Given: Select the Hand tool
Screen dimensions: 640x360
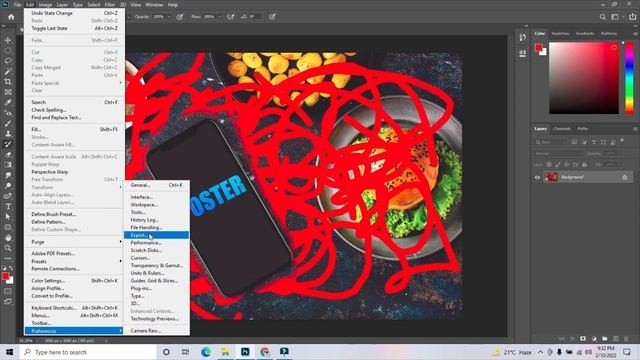Looking at the screenshot, I should (x=8, y=238).
